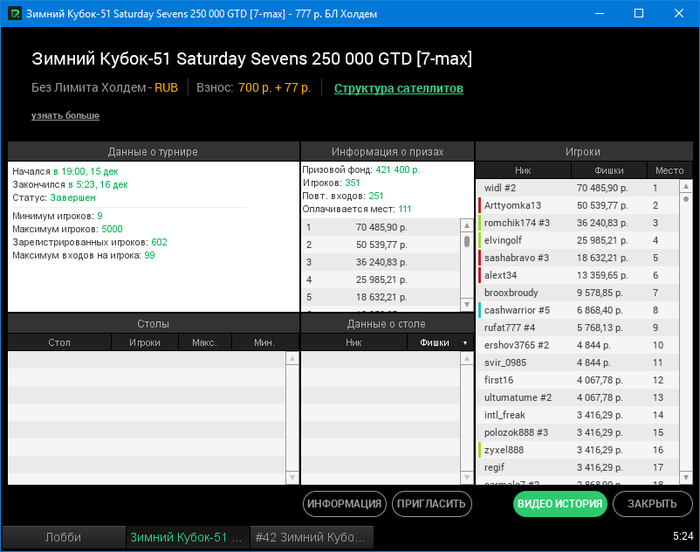The image size is (700, 552).
Task: Minimize the tournament window
Action: pyautogui.click(x=600, y=13)
